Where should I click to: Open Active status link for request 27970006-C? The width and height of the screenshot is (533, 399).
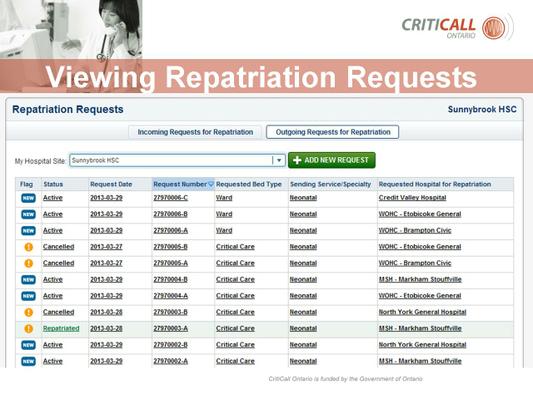[53, 198]
